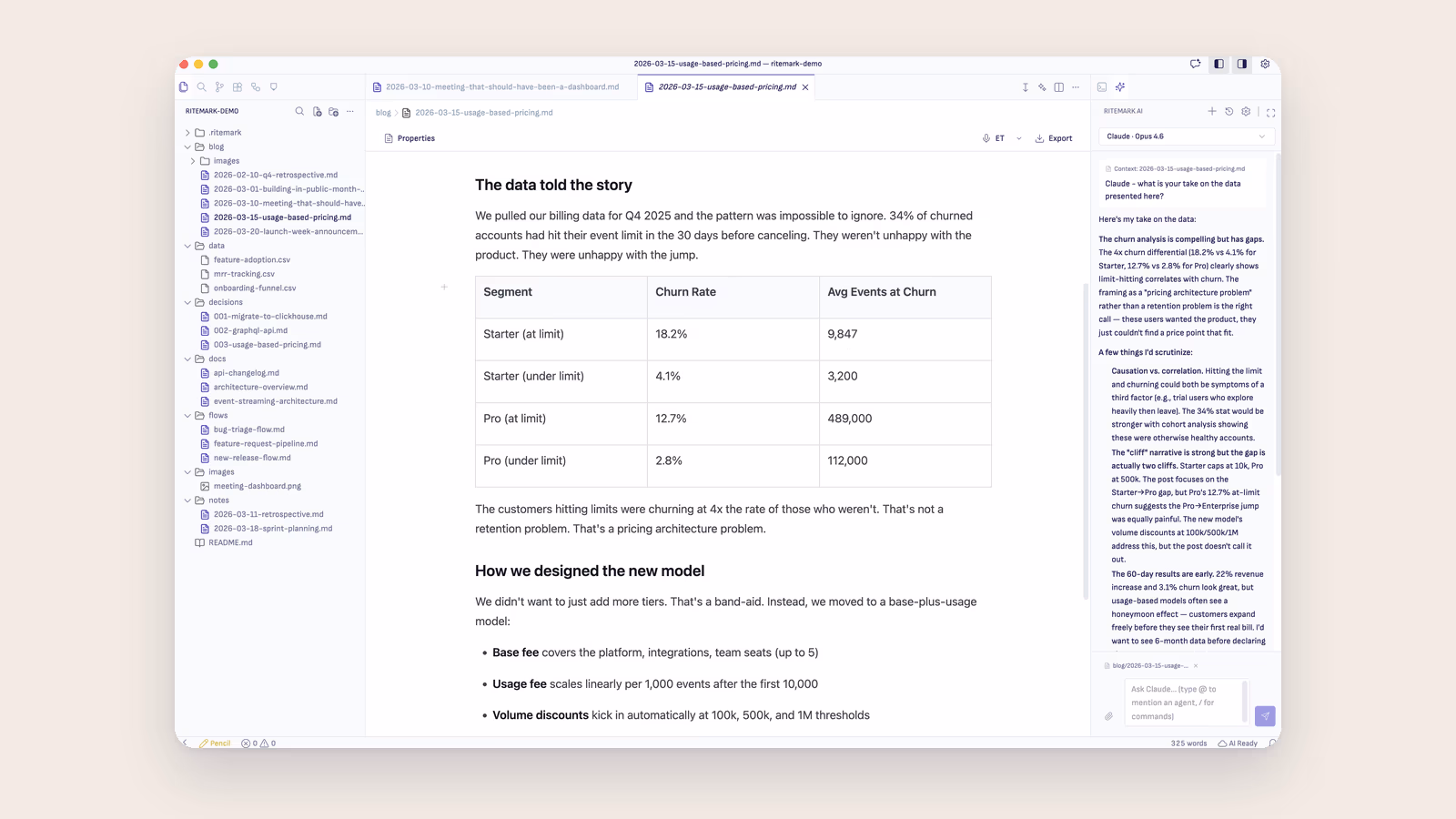
Task: Open Ritemark AI panel settings gear
Action: click(x=1246, y=111)
